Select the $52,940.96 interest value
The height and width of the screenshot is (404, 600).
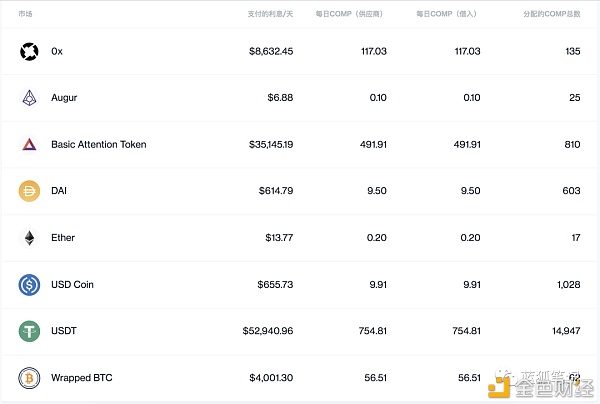[x=268, y=331]
